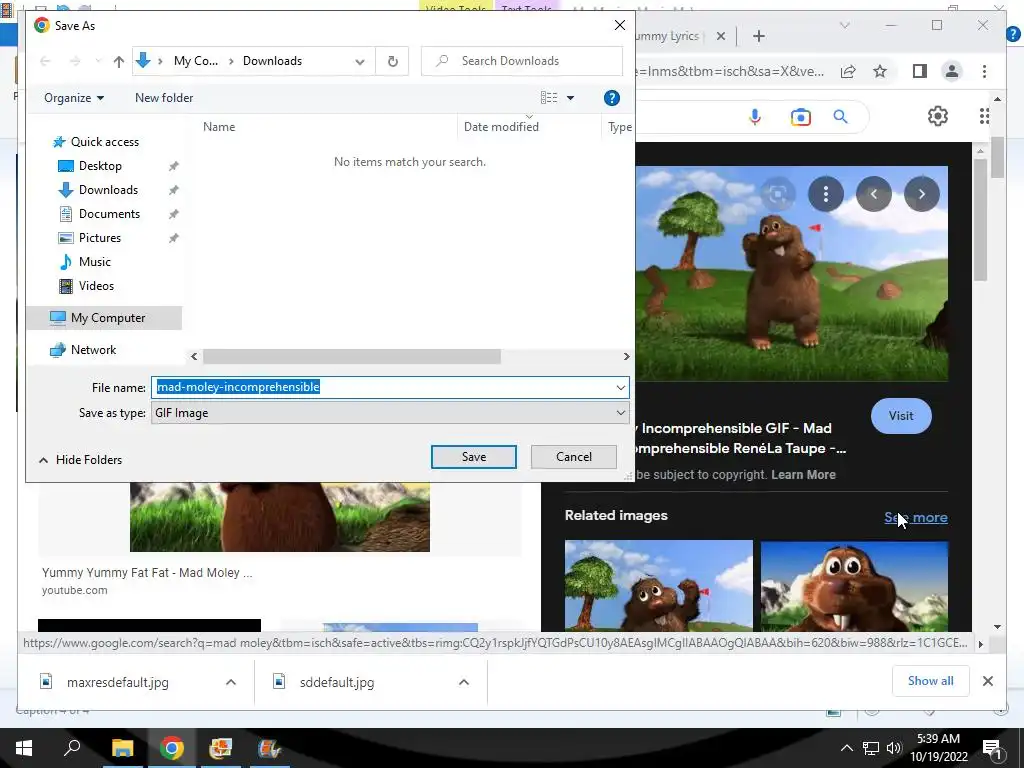Screen dimensions: 1024x768
Task: Open Music in the navigation pane
Action: pyautogui.click(x=95, y=262)
